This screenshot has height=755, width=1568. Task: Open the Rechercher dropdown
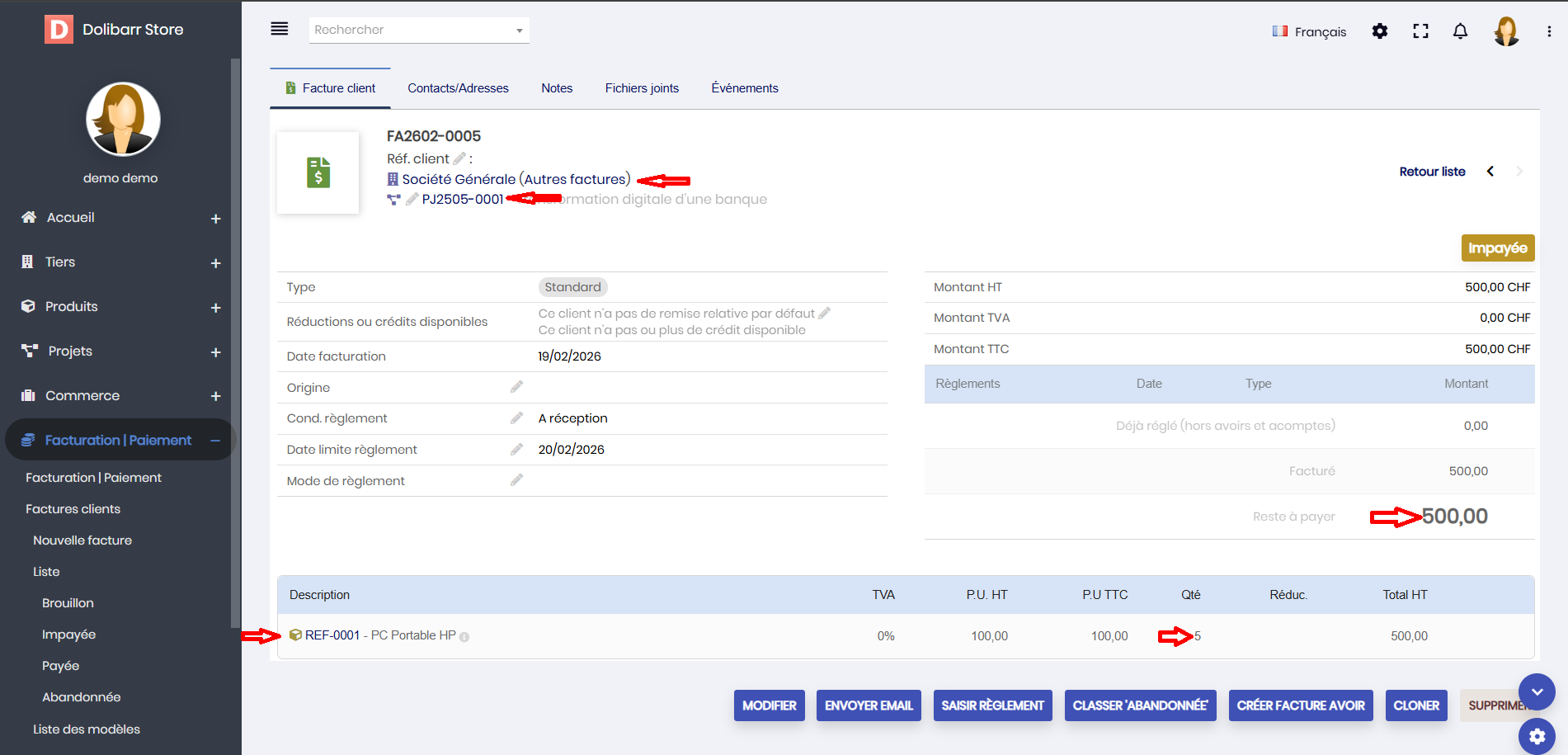[x=519, y=31]
